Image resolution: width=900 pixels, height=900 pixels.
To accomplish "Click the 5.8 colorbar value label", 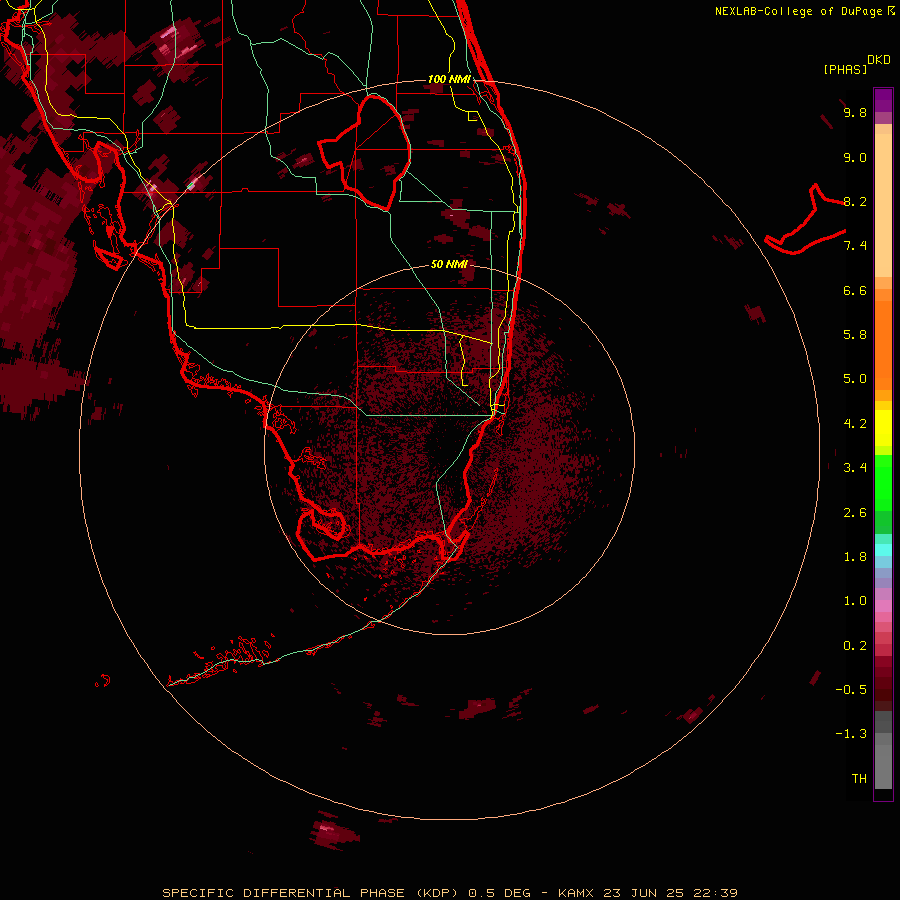I will point(855,335).
